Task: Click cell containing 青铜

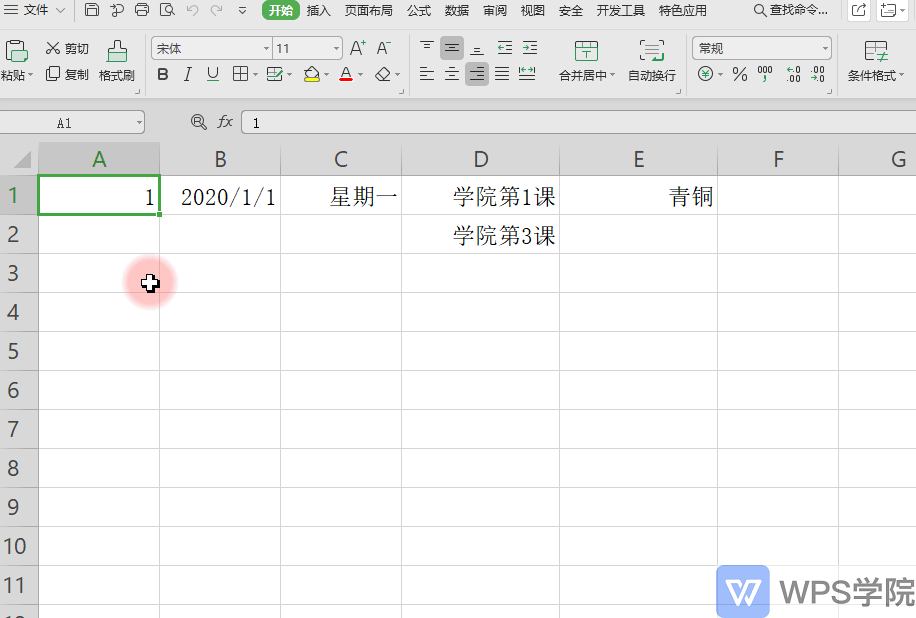Action: [638, 196]
